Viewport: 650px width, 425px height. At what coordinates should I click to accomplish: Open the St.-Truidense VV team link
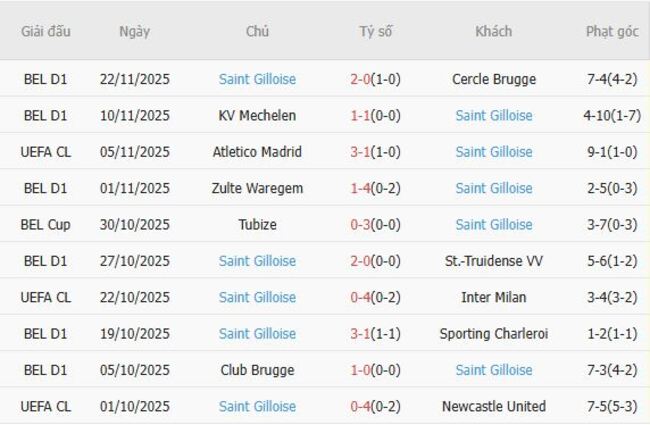(493, 261)
